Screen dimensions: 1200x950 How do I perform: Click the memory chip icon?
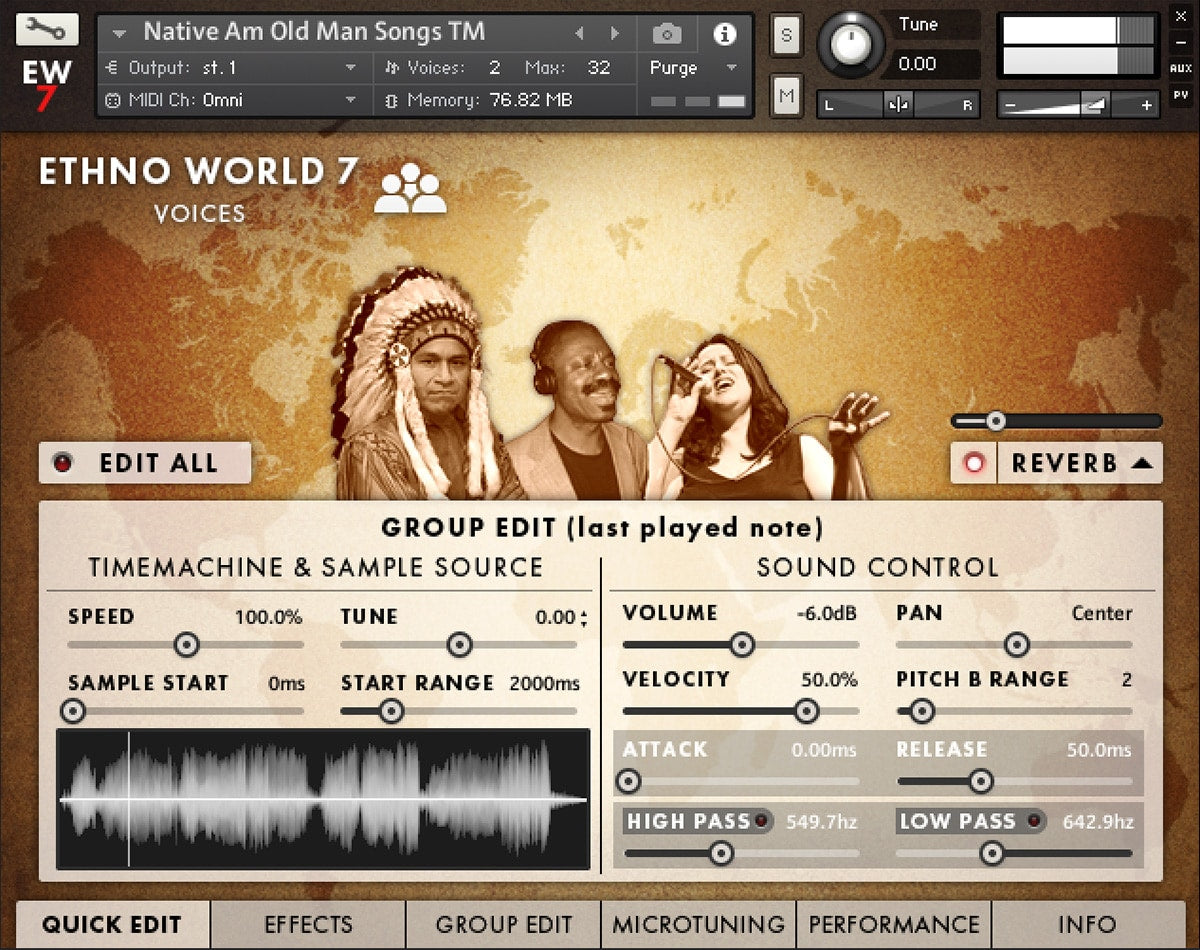391,100
